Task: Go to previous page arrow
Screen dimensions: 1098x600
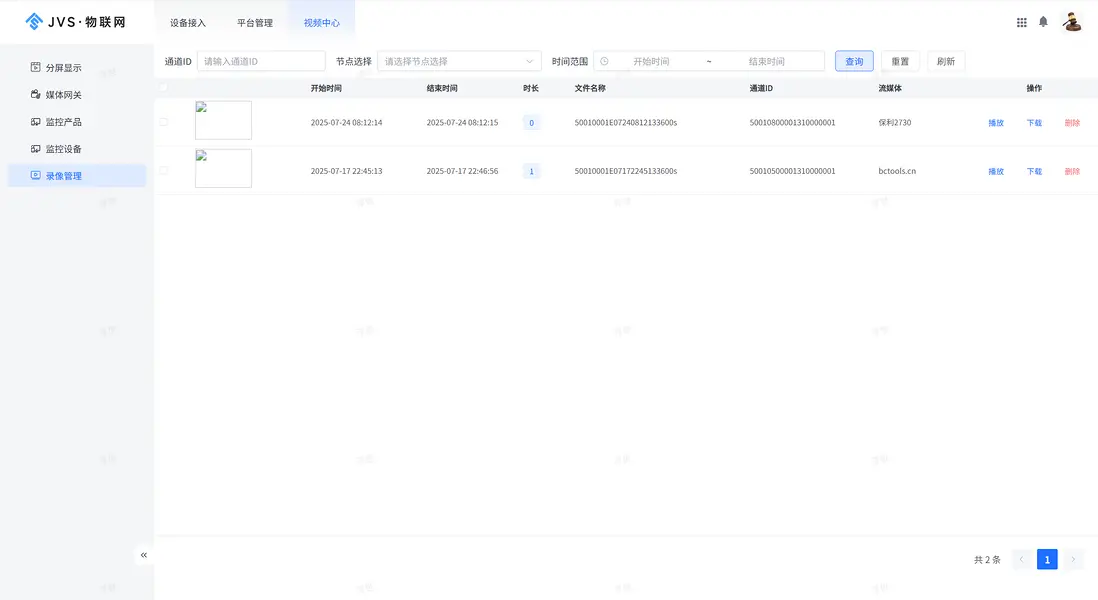Action: 1021,559
